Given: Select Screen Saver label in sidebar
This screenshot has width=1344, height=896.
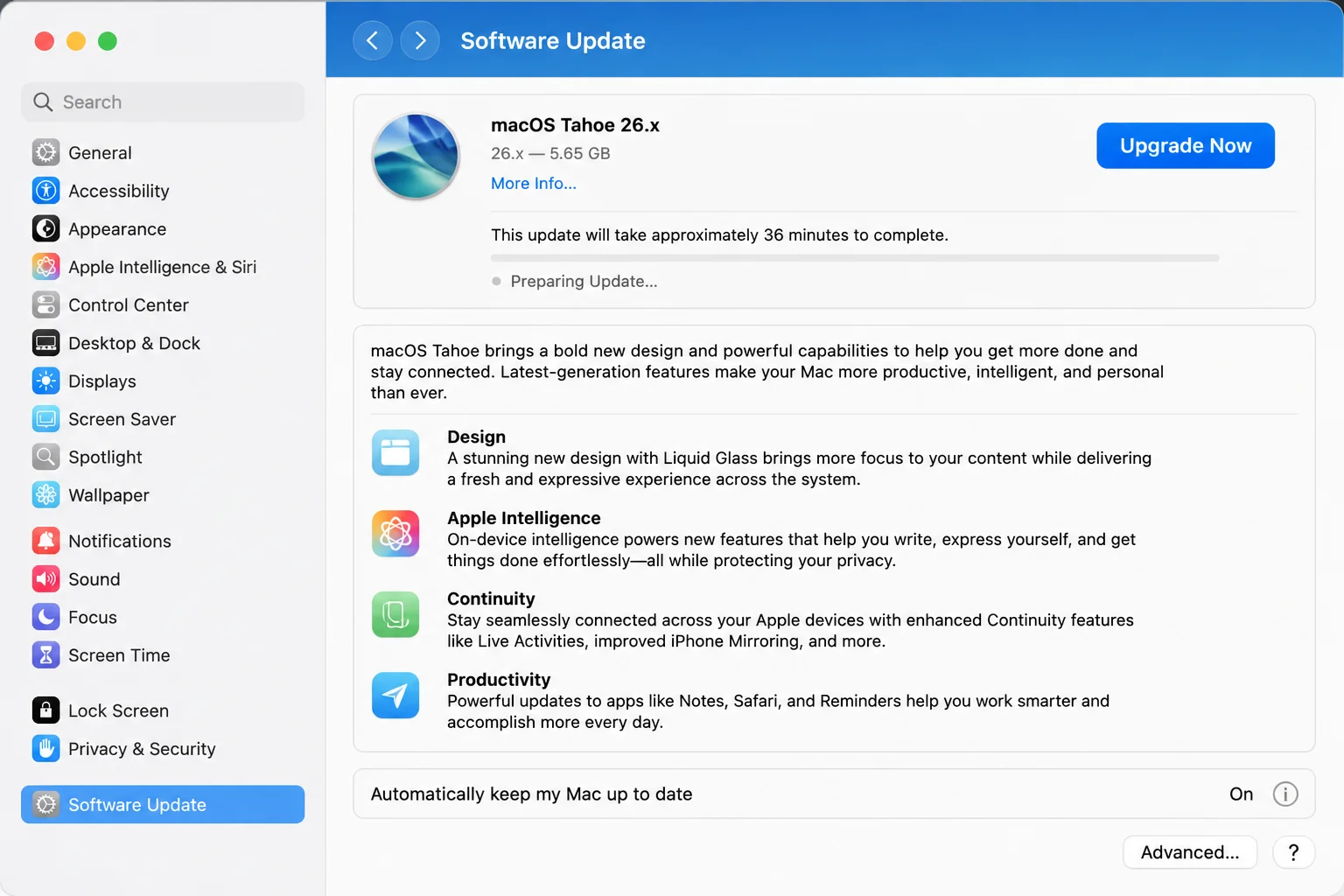Looking at the screenshot, I should [122, 419].
